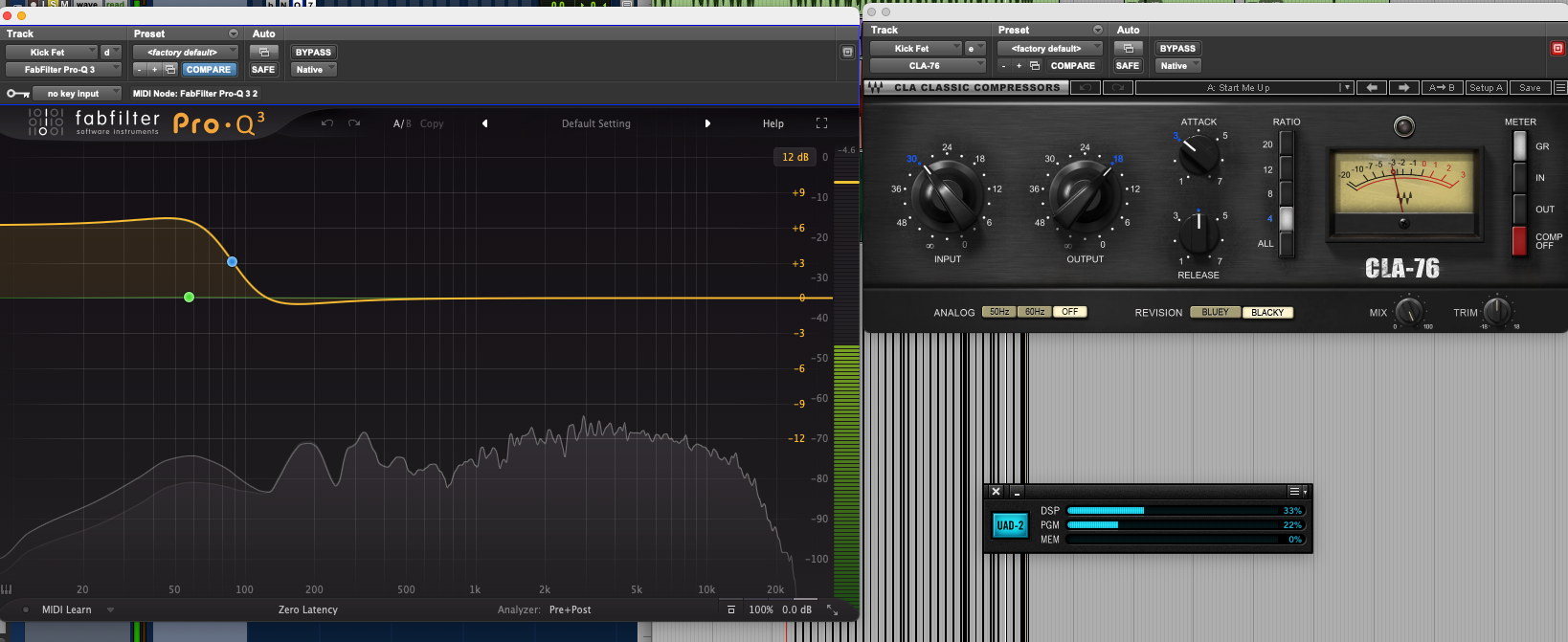Load next Waves preset with right arrow
Viewport: 1568px width, 642px height.
tap(1404, 87)
